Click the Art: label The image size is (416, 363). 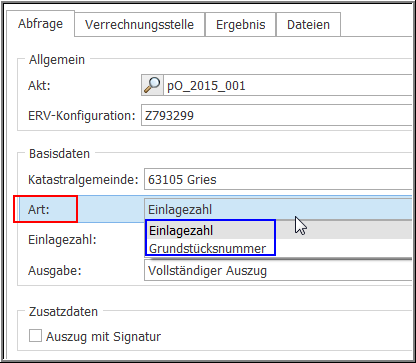click(x=39, y=210)
